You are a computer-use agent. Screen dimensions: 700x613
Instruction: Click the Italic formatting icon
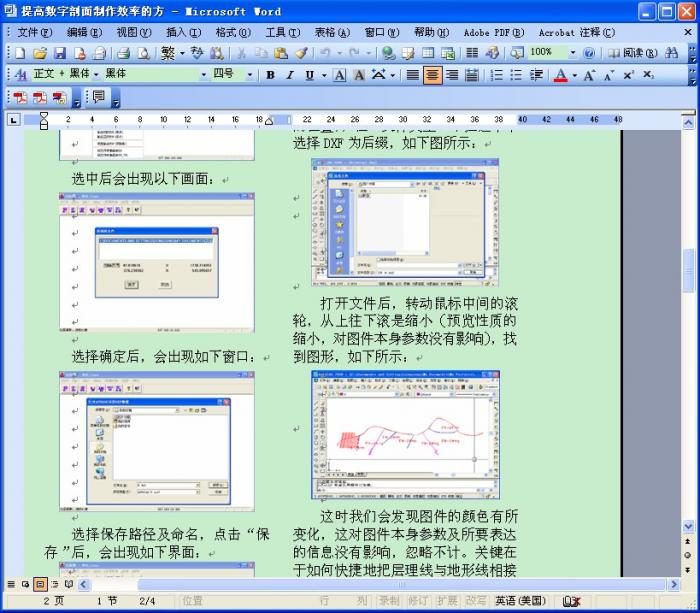290,75
